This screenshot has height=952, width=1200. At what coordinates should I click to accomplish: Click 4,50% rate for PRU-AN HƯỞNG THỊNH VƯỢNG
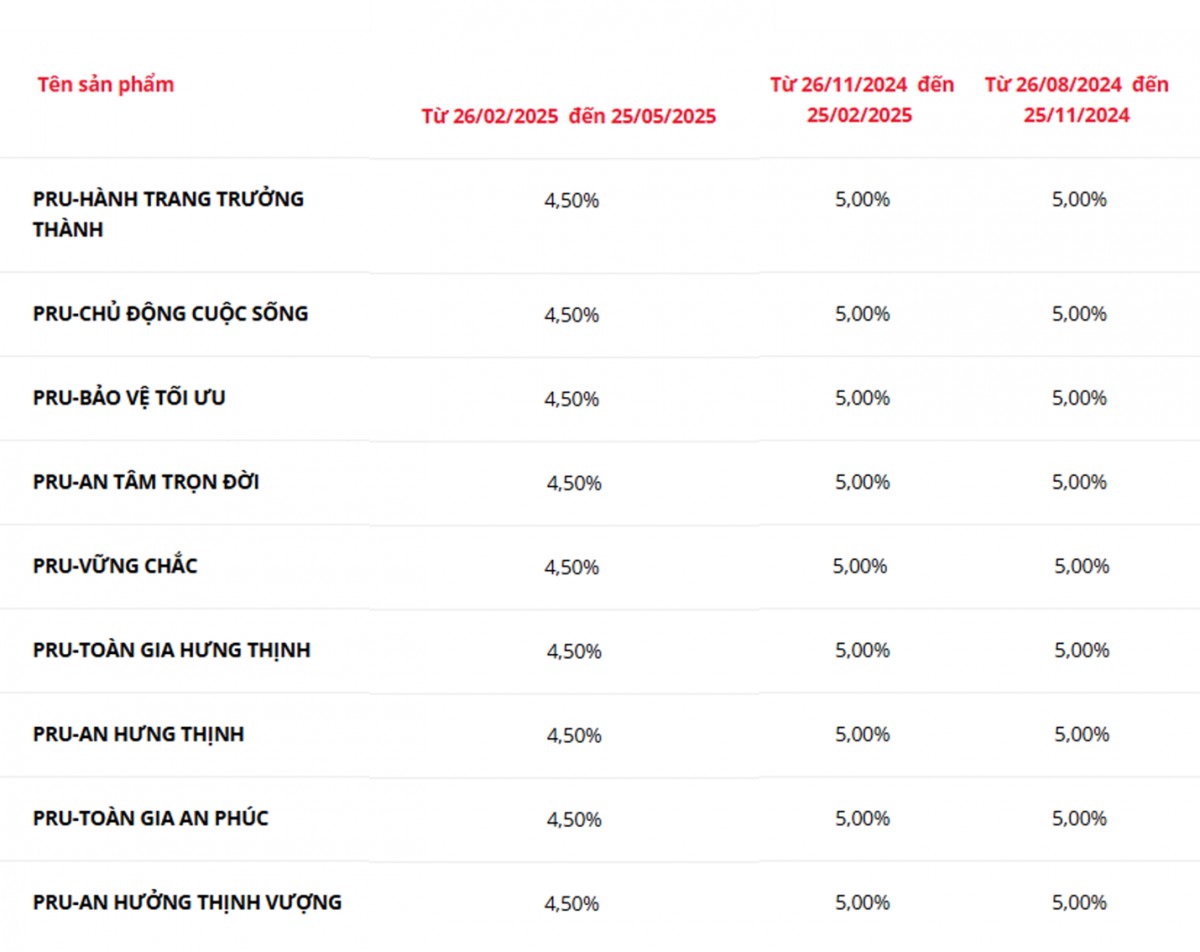(x=571, y=903)
